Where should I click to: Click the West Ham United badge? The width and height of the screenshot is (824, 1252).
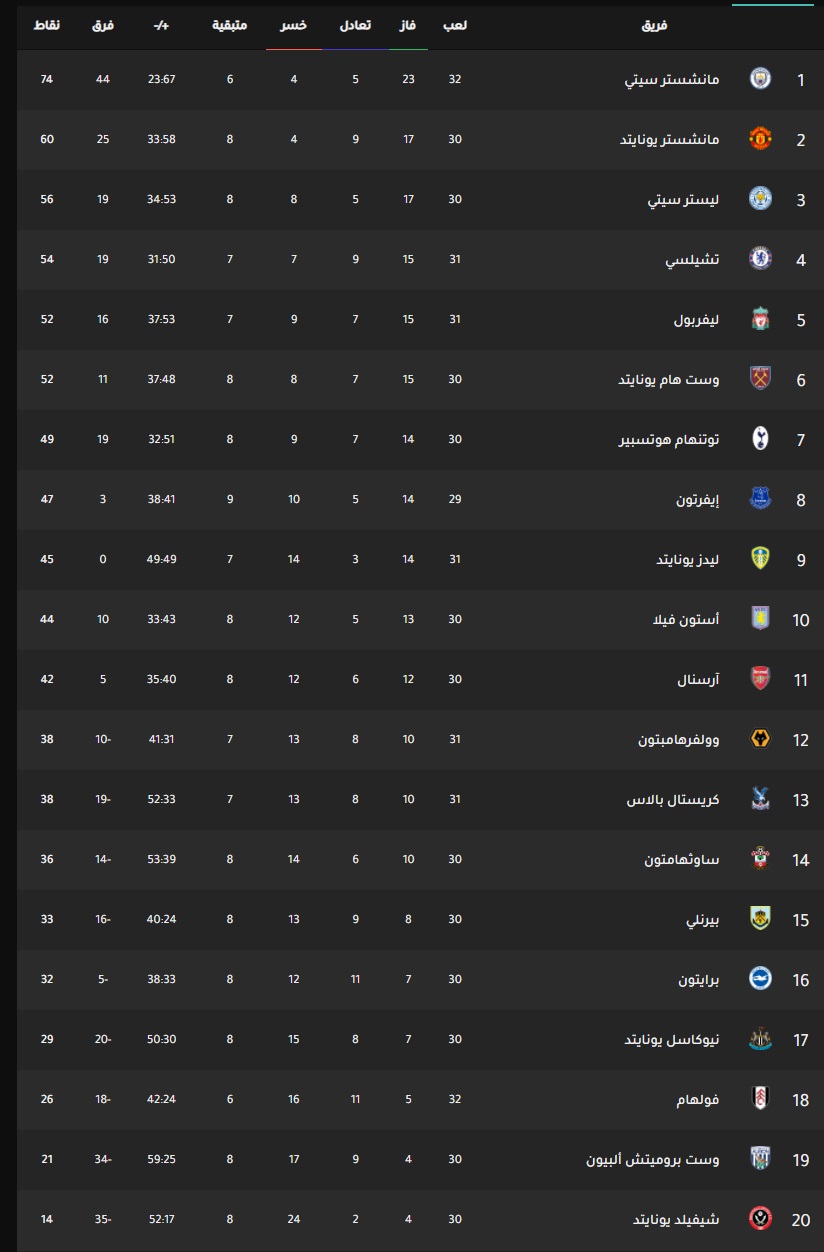pos(761,379)
